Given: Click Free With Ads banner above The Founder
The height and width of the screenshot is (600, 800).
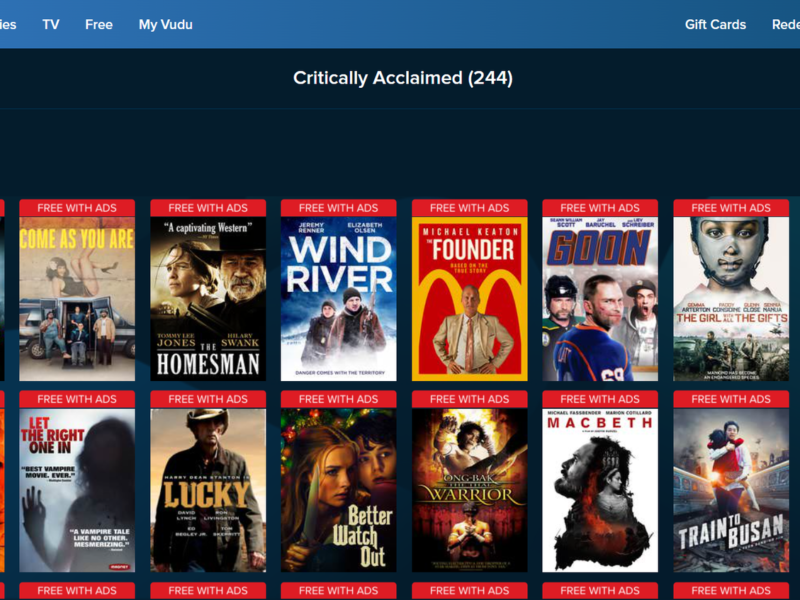Looking at the screenshot, I should point(469,208).
